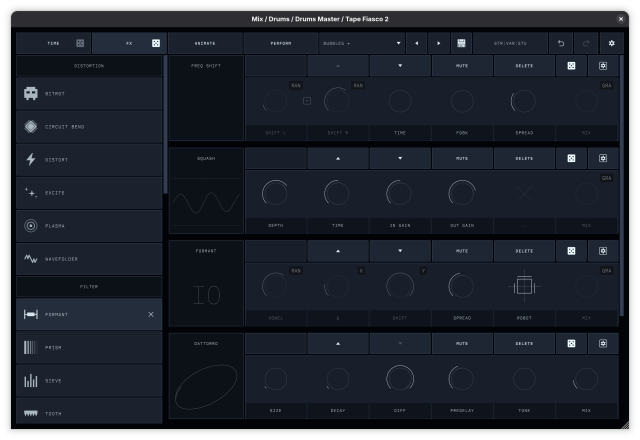Randomize Squash with the dice icon
This screenshot has width=640, height=440.
pyautogui.click(x=571, y=158)
